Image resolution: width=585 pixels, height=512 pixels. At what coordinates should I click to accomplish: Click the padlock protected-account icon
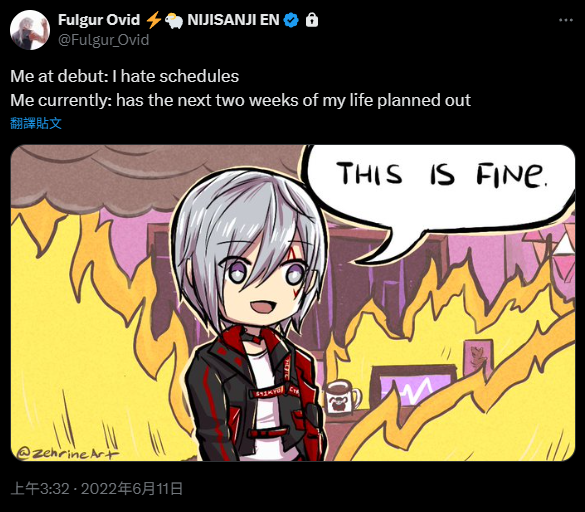point(312,20)
